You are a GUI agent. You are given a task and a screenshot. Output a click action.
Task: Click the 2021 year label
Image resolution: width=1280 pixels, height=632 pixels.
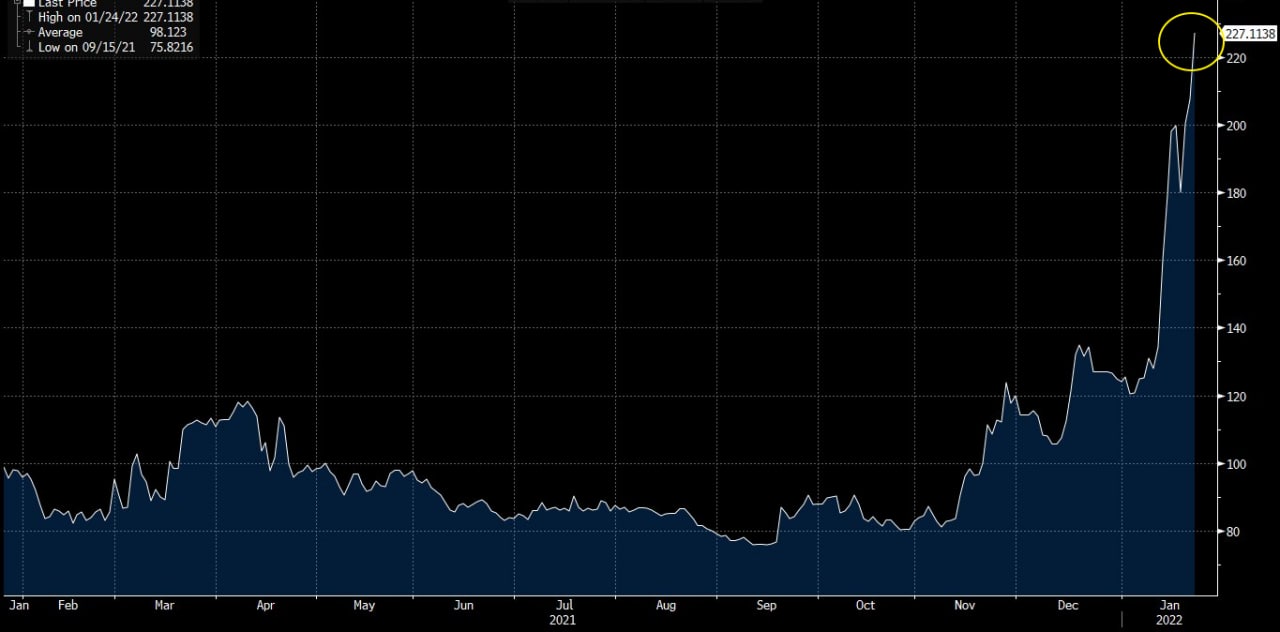(563, 620)
